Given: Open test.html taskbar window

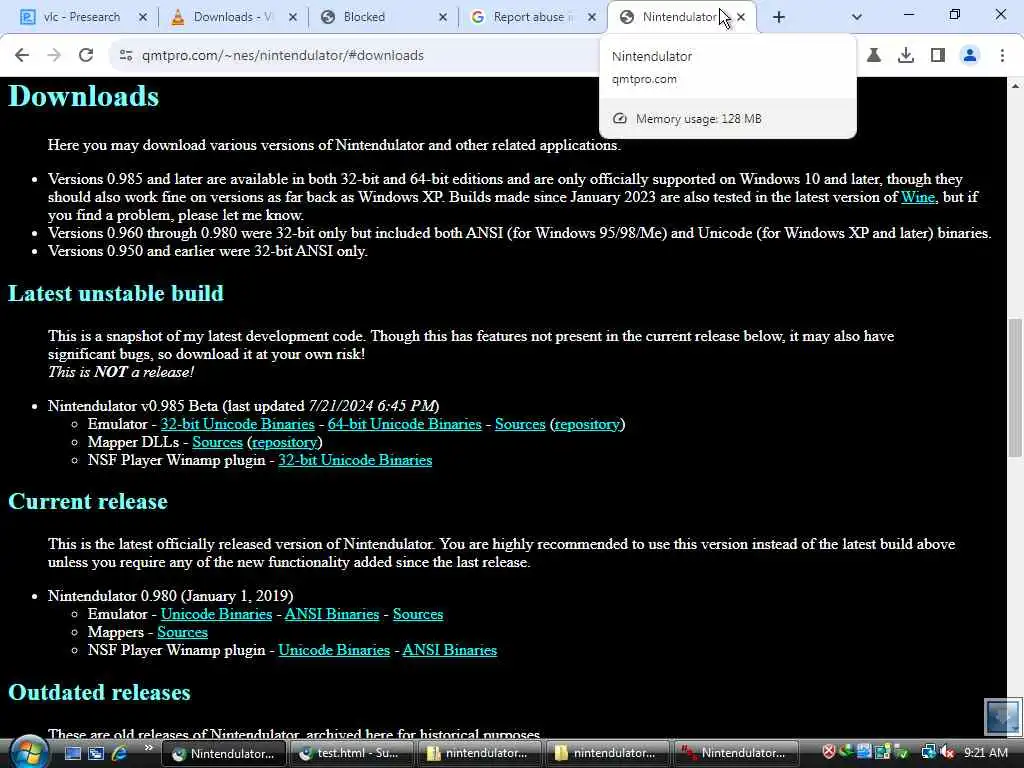Looking at the screenshot, I should point(351,753).
